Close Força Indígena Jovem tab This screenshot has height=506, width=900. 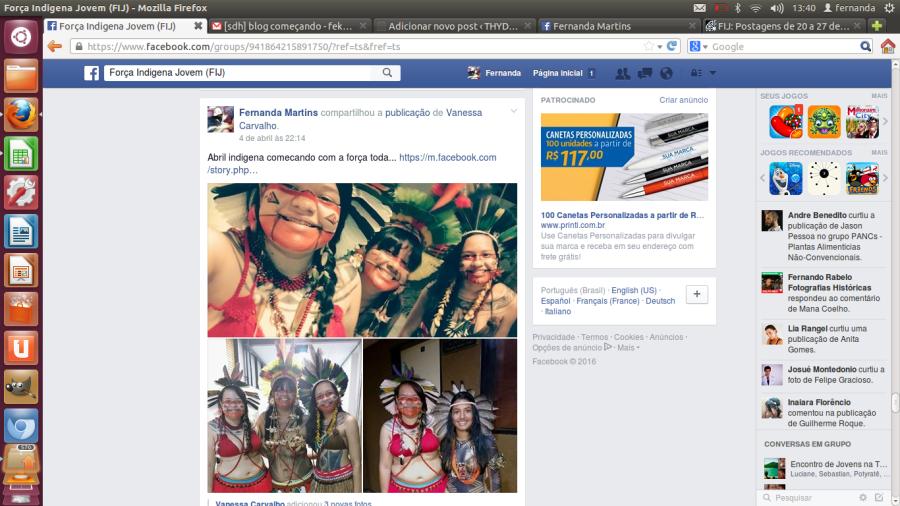click(197, 26)
